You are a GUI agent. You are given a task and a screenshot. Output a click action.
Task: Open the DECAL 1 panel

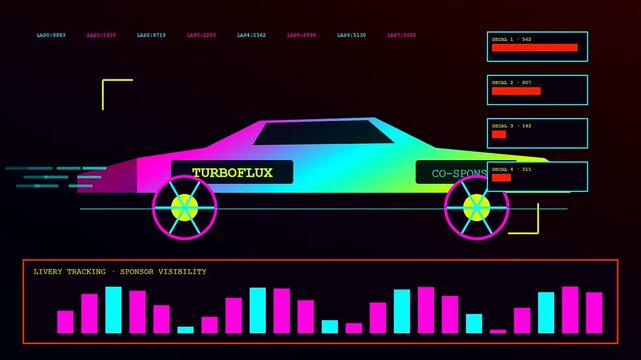(x=538, y=47)
